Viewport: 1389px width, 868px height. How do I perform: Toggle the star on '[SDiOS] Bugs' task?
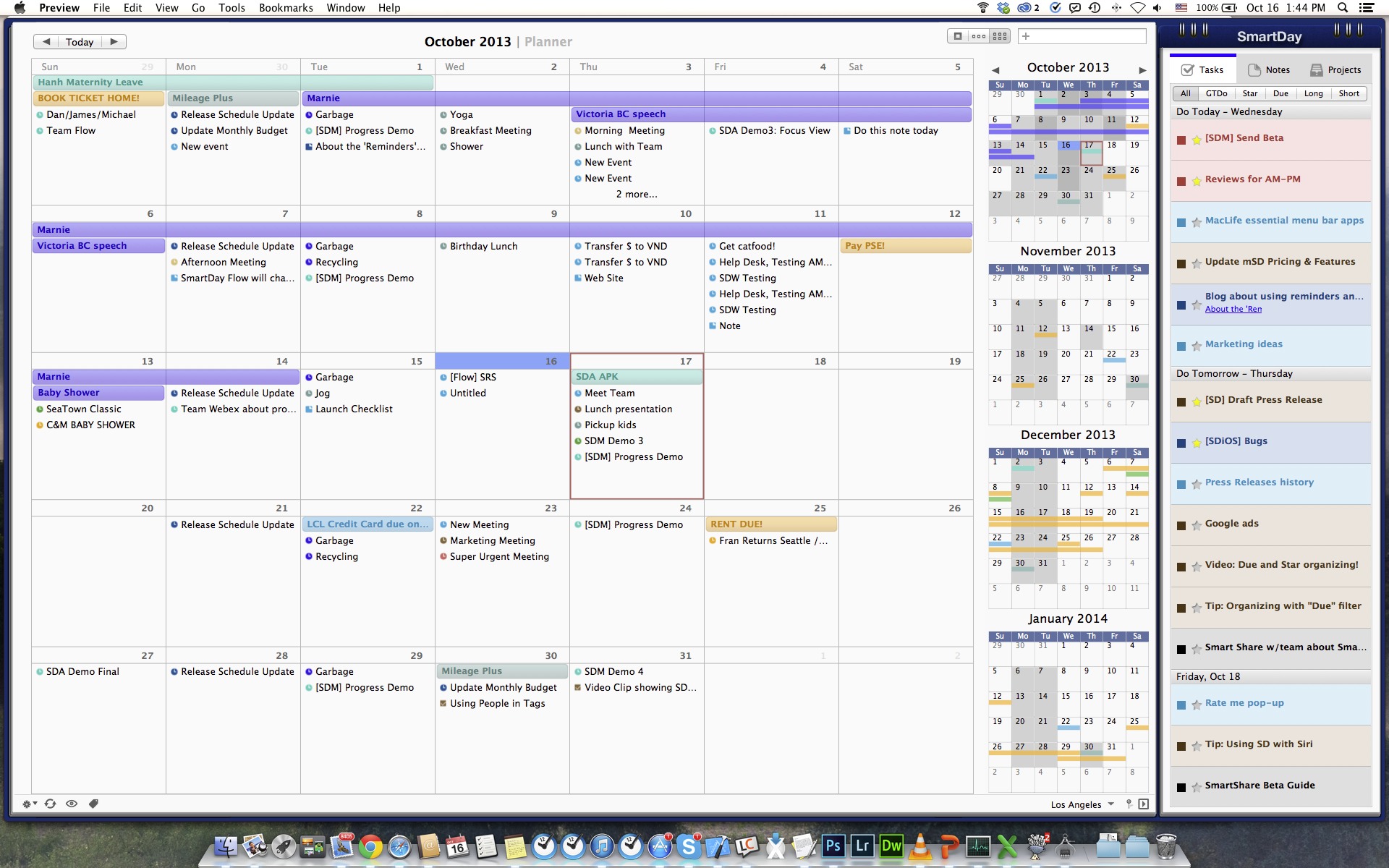coord(1197,443)
